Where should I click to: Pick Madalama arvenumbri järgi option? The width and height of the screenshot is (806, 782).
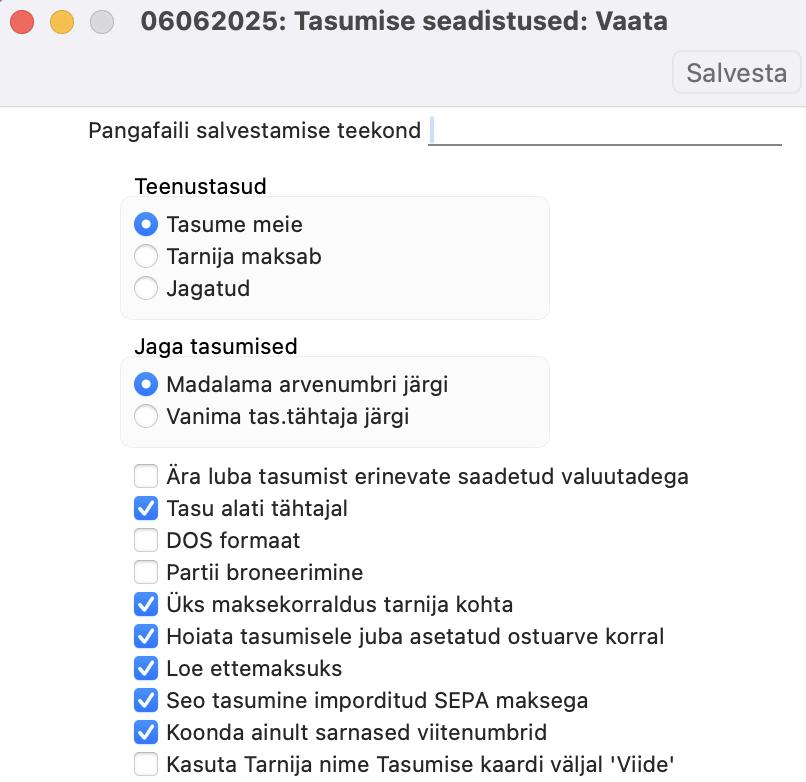point(146,384)
